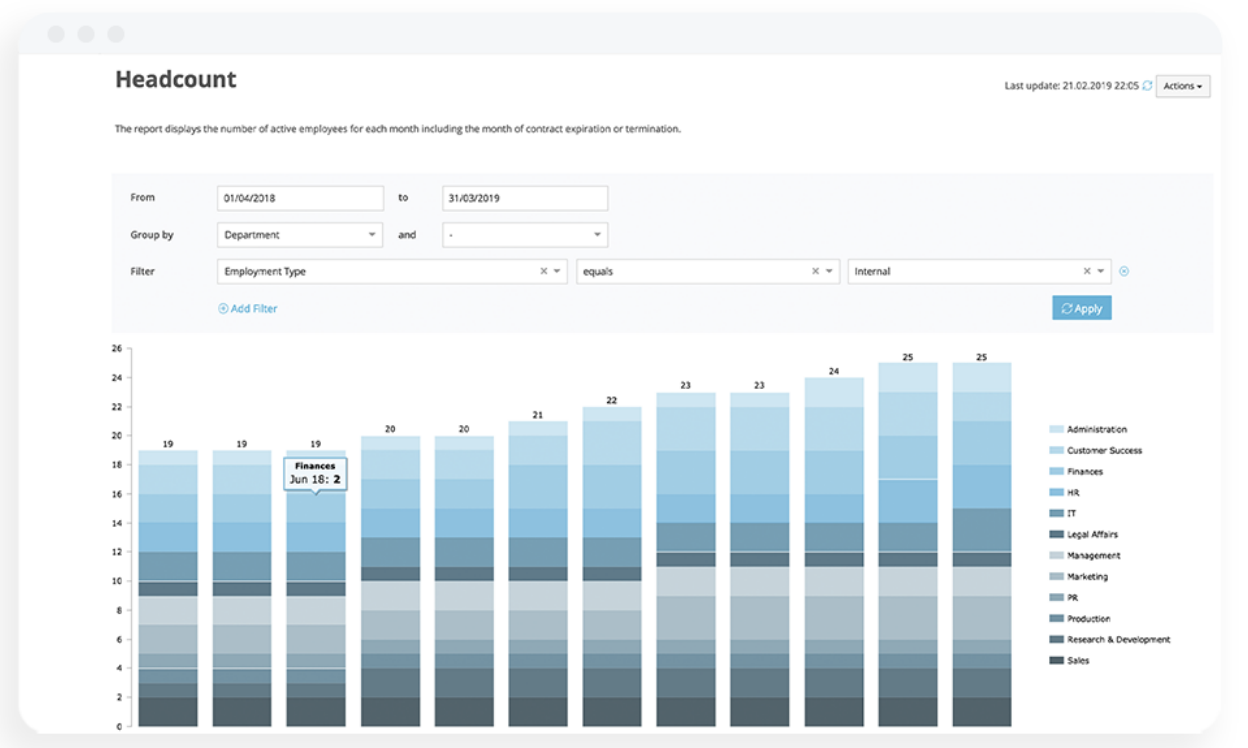The width and height of the screenshot is (1248, 748).
Task: Edit the end date field 31/03/2019
Action: (x=525, y=198)
